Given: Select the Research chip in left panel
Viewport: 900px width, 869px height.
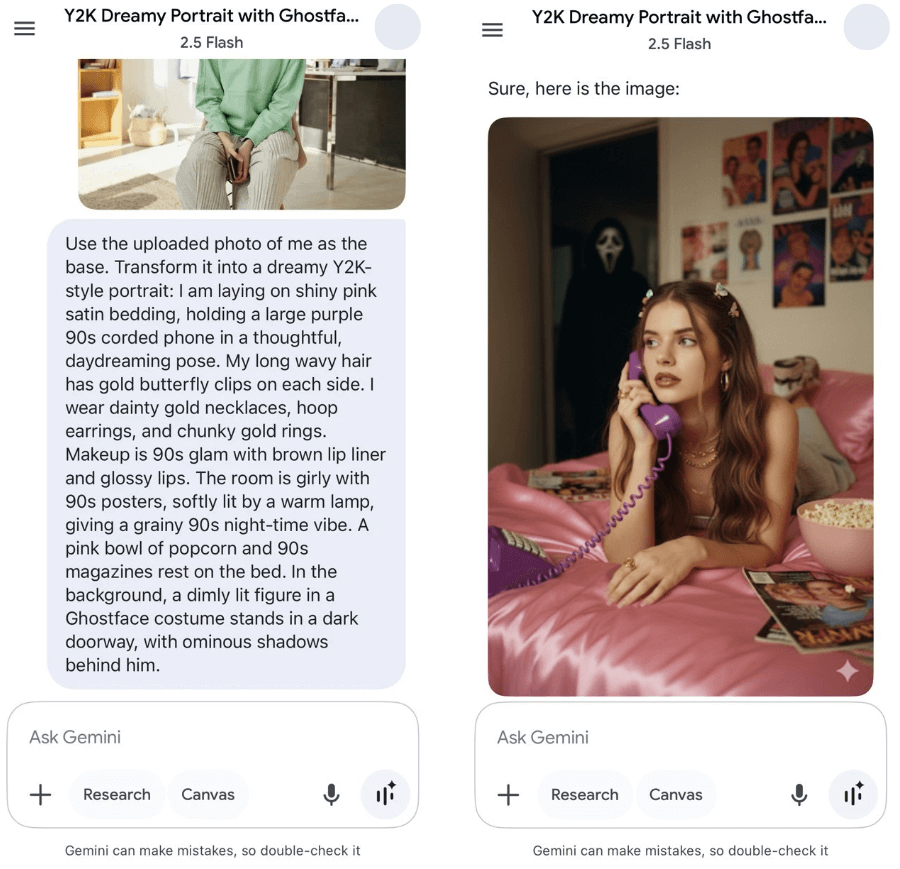Looking at the screenshot, I should [x=117, y=795].
